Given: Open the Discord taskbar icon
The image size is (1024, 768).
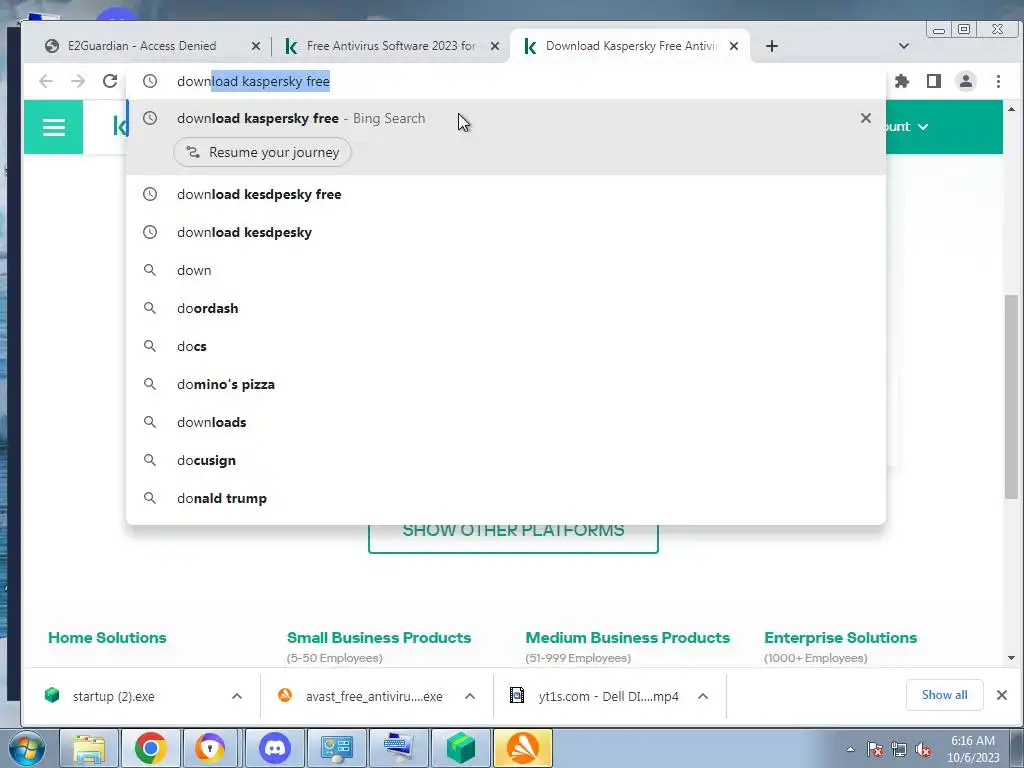Looking at the screenshot, I should 275,748.
